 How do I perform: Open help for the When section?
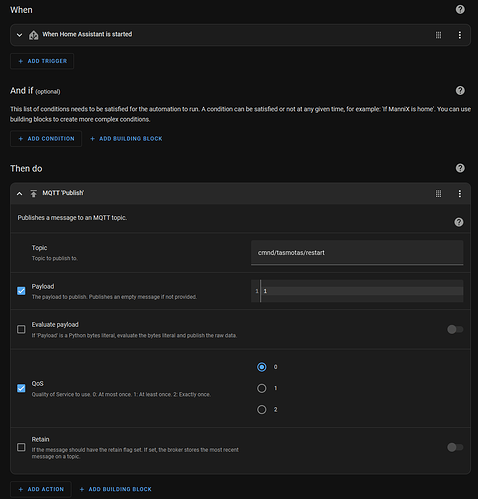[460, 10]
